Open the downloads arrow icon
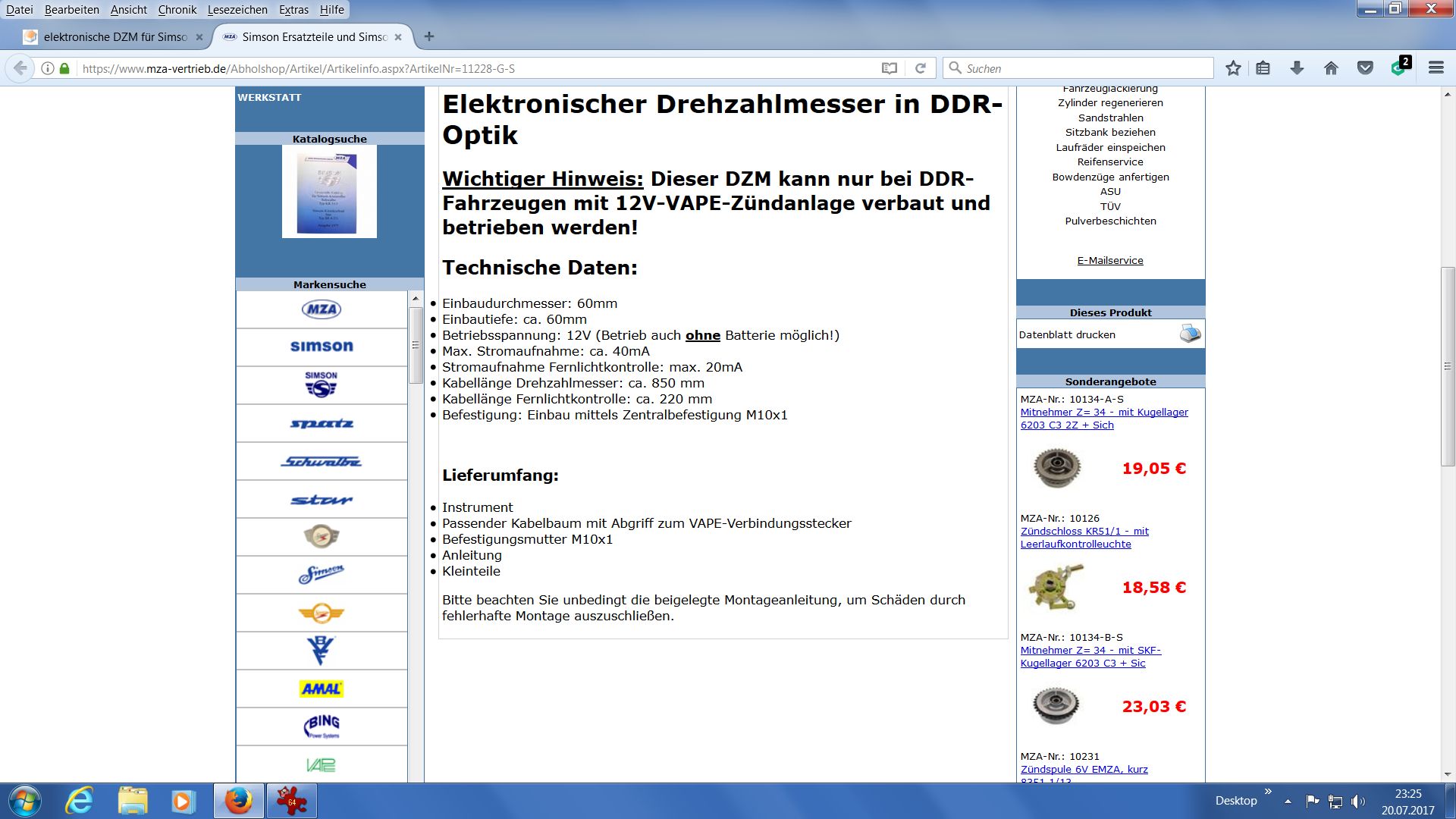 pos(1297,68)
